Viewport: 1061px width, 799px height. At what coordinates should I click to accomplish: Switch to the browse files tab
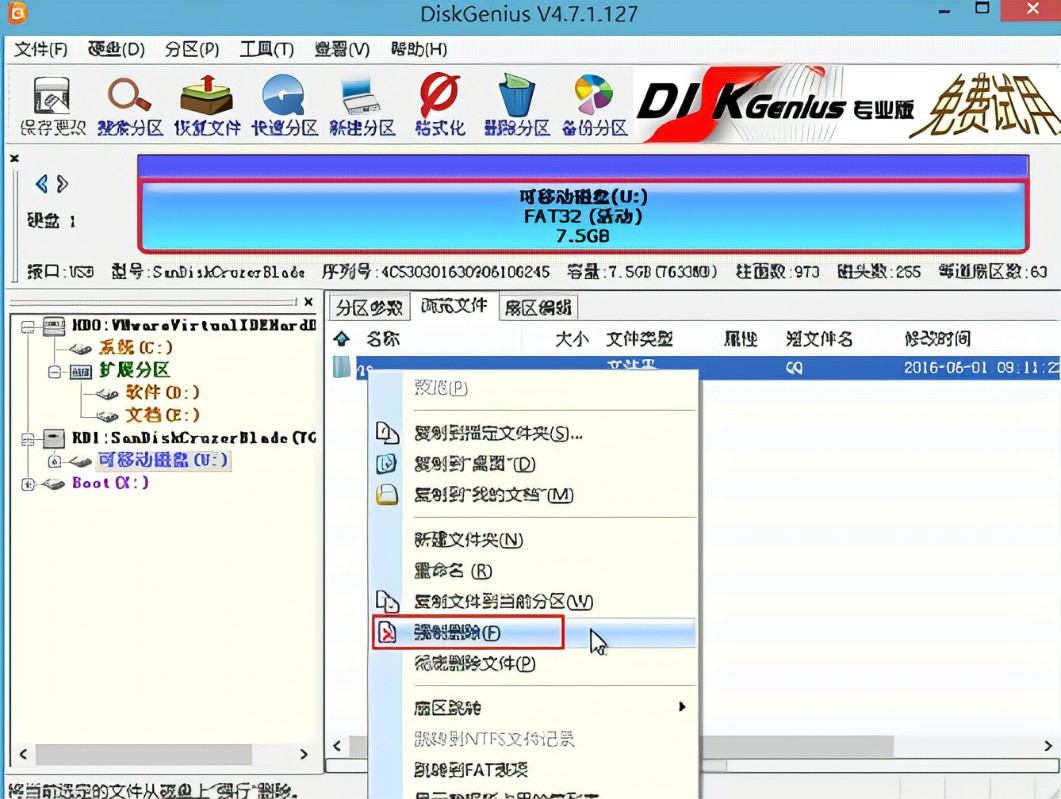[454, 306]
